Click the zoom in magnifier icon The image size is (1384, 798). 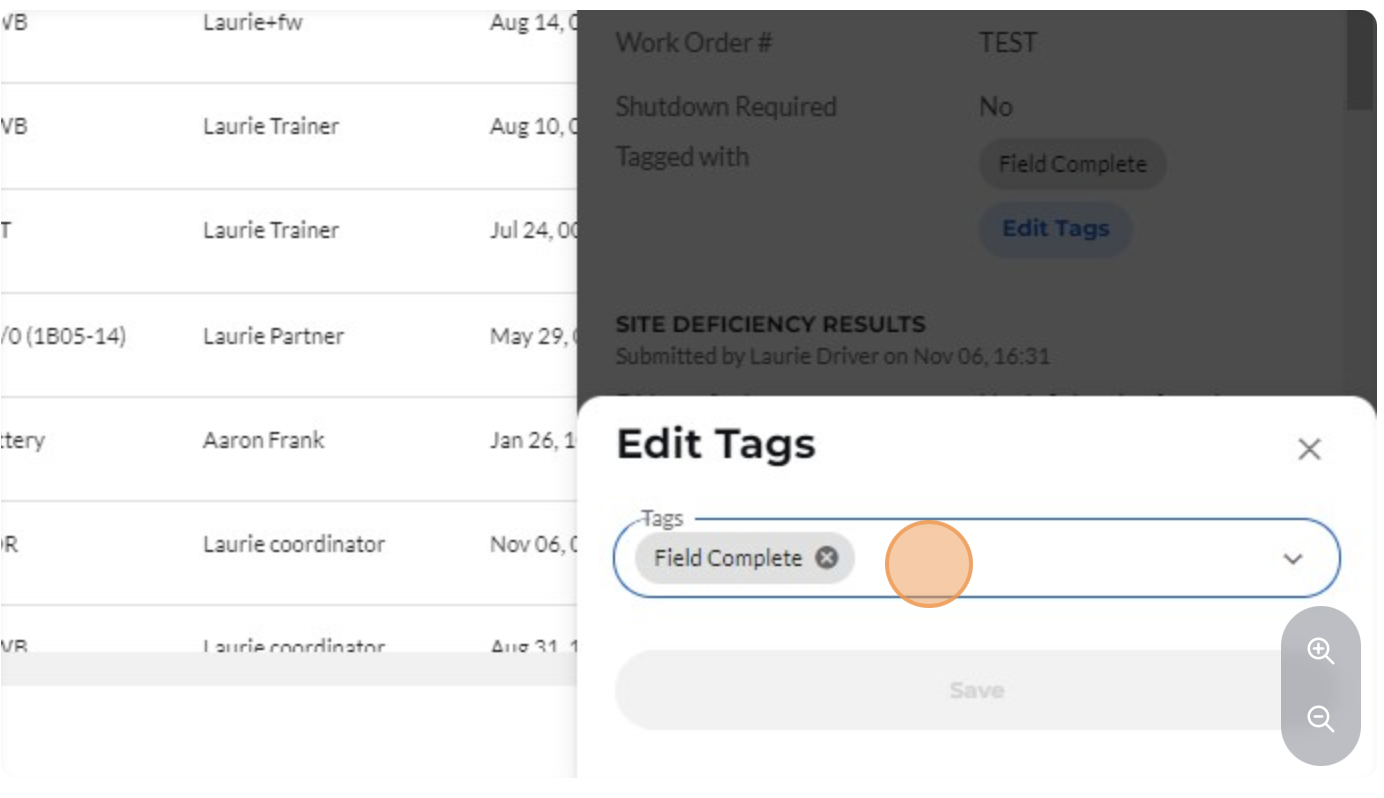[1321, 651]
